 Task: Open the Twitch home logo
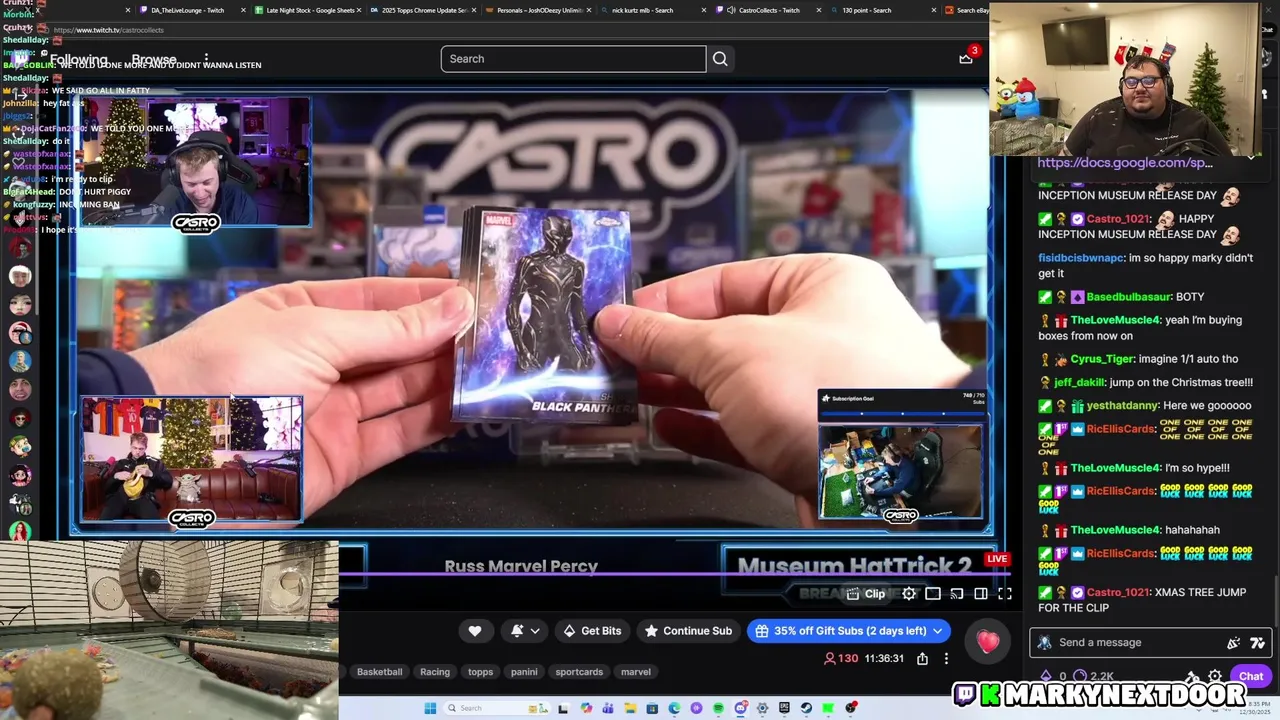coord(20,59)
